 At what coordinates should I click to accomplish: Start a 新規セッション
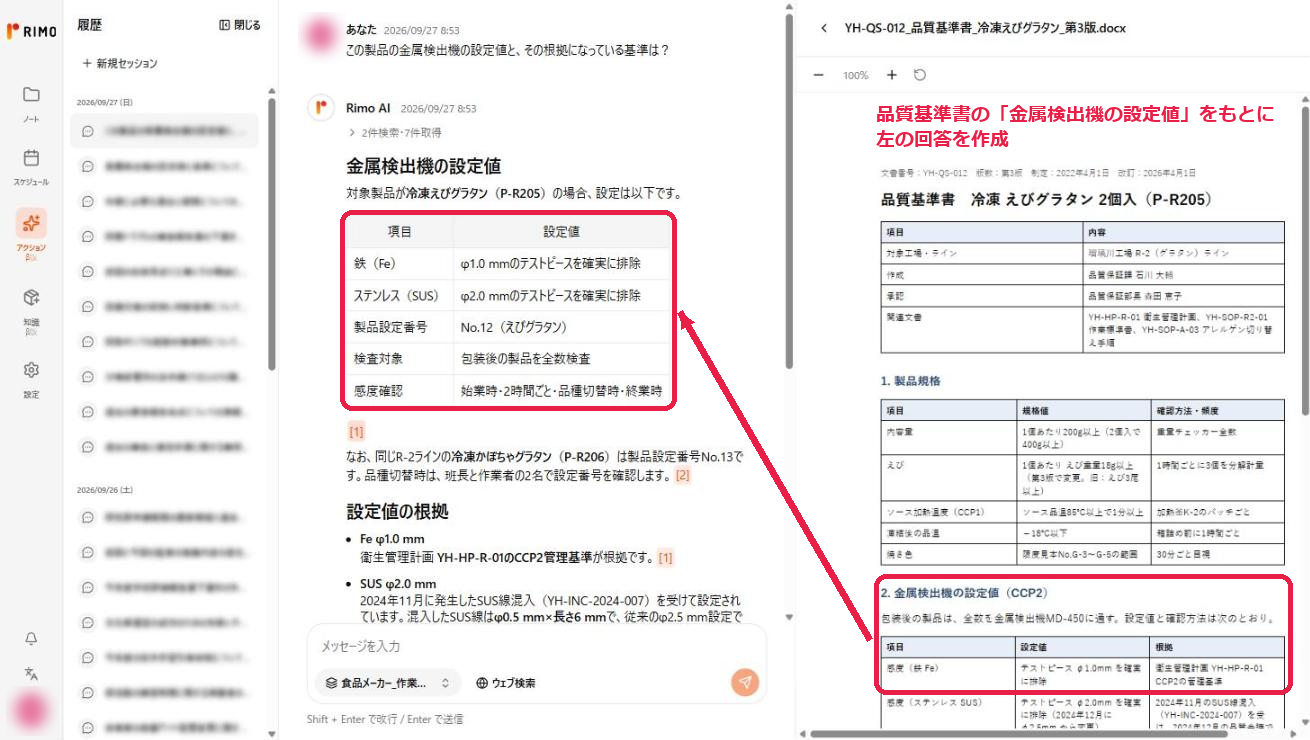tap(120, 63)
